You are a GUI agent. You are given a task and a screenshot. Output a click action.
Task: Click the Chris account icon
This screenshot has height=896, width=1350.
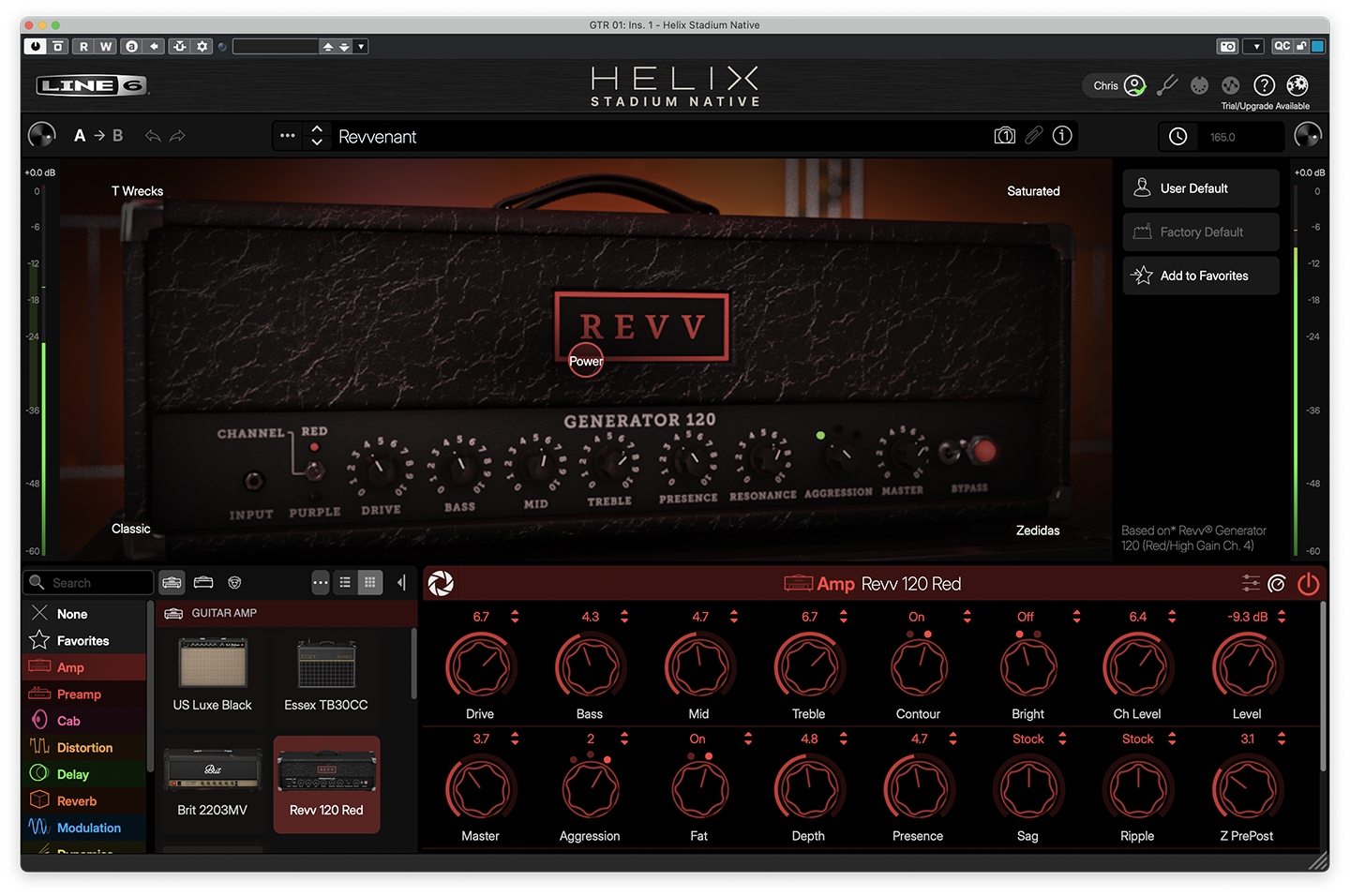(1134, 86)
